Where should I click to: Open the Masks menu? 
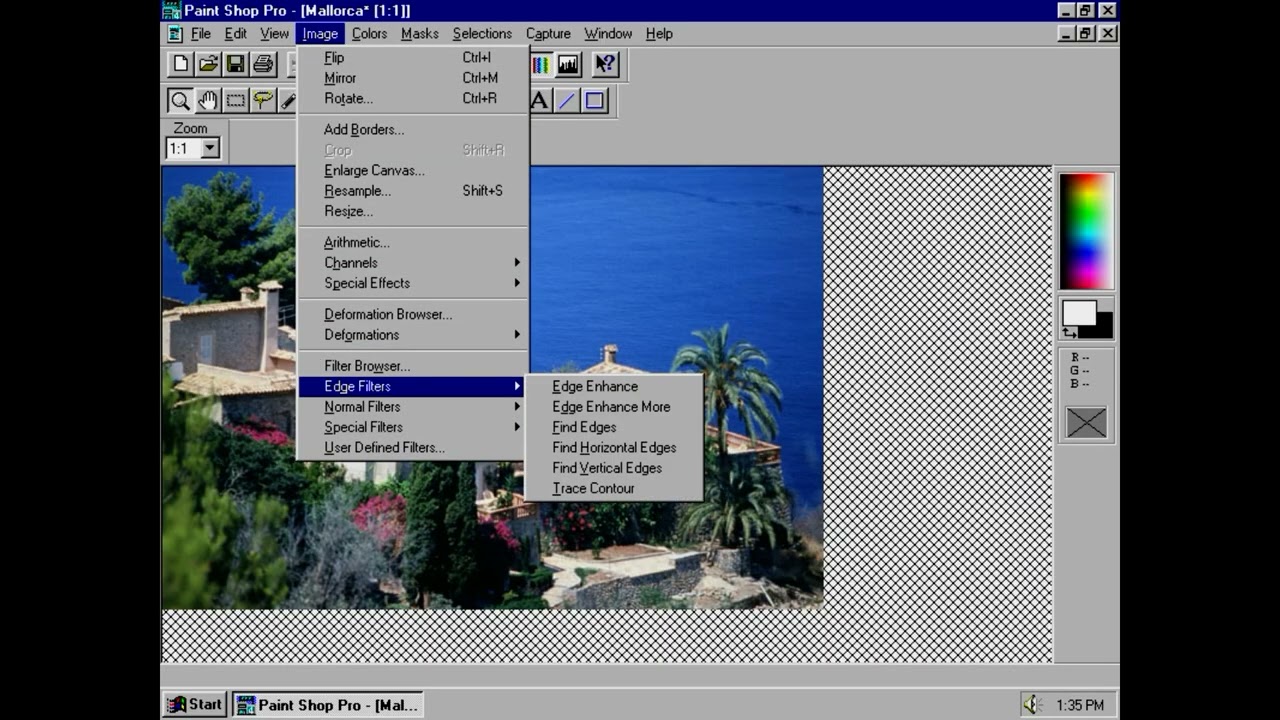pyautogui.click(x=419, y=33)
